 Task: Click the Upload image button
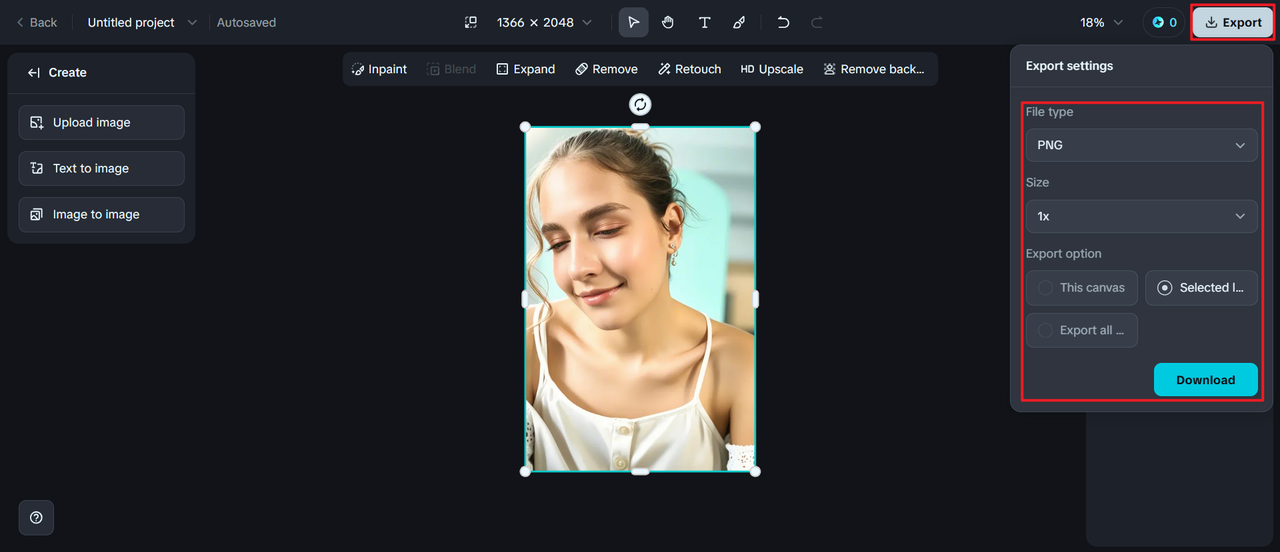(x=101, y=122)
